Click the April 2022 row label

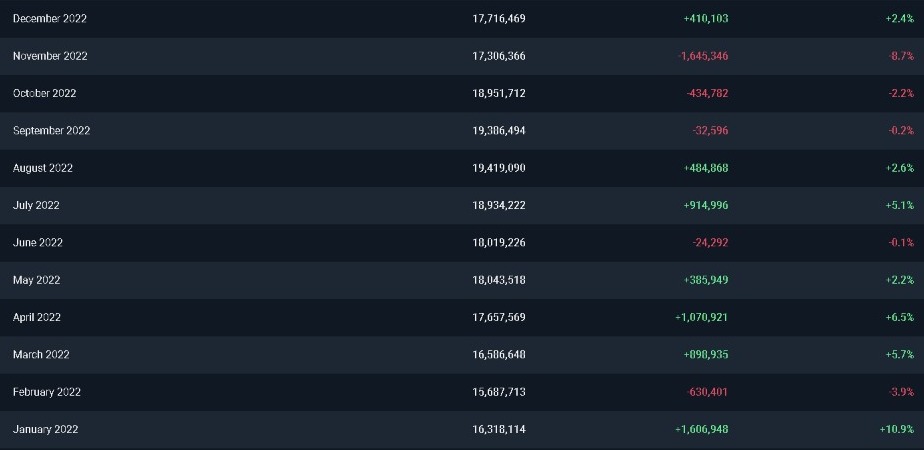[x=37, y=317]
